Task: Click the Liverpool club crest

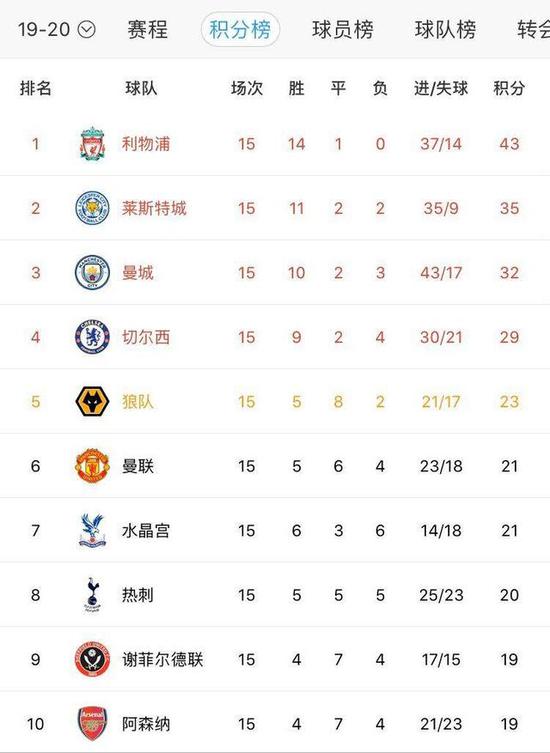Action: coord(92,144)
